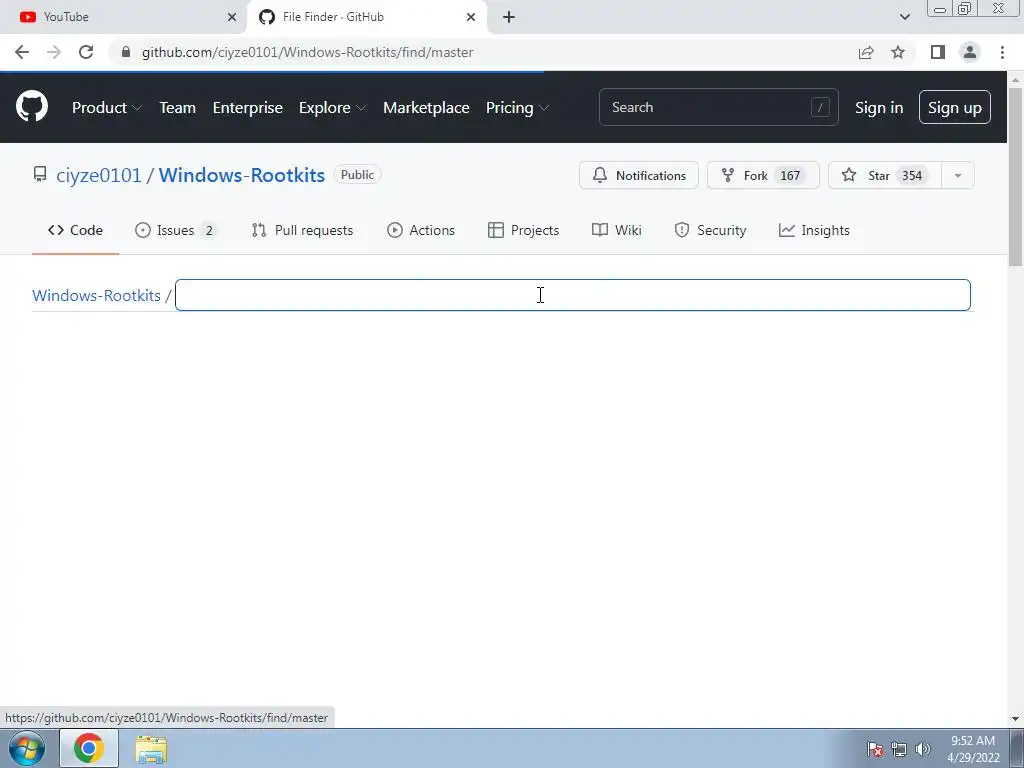Viewport: 1024px width, 768px height.
Task: Click Chrome icon in the taskbar
Action: click(x=89, y=748)
